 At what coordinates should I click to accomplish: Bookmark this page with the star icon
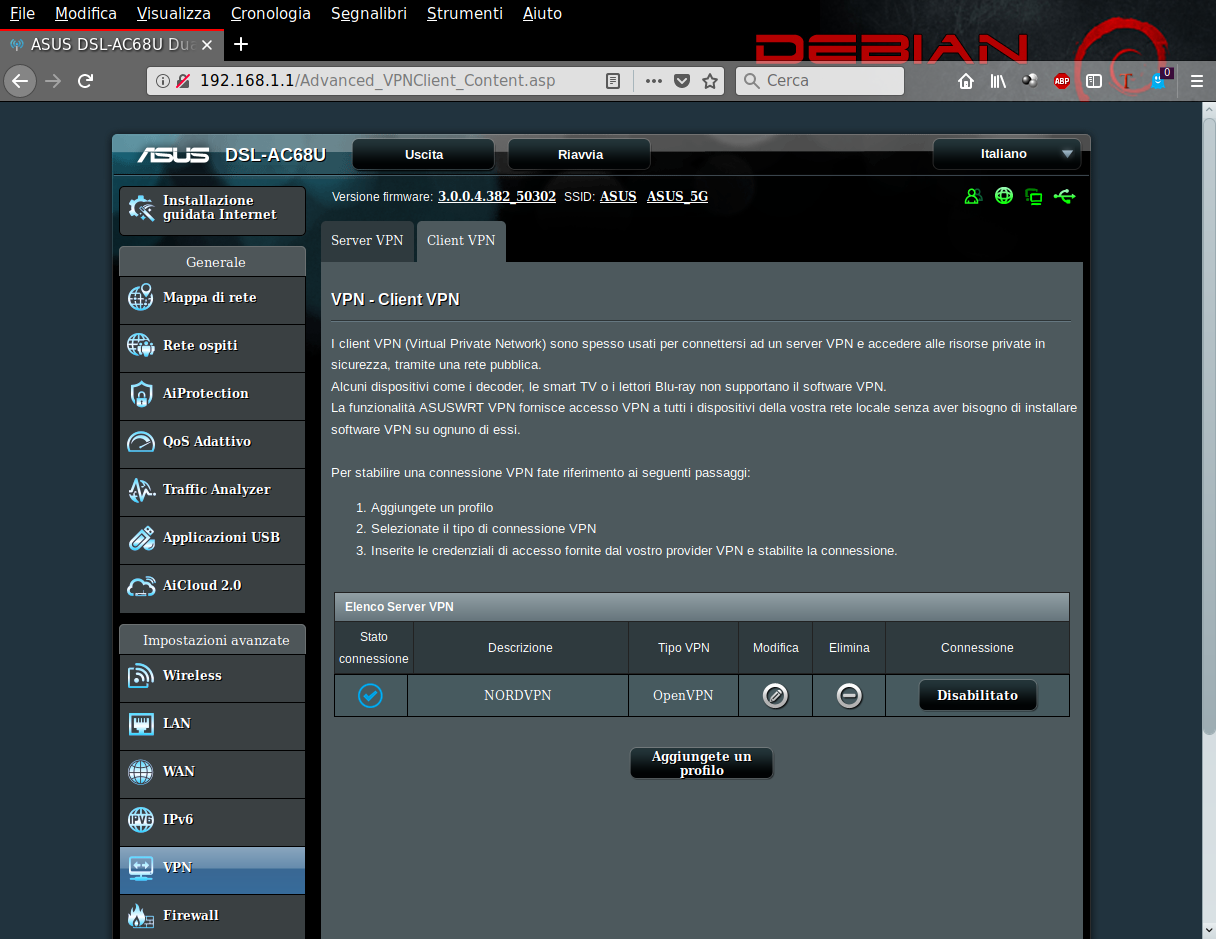coord(710,81)
